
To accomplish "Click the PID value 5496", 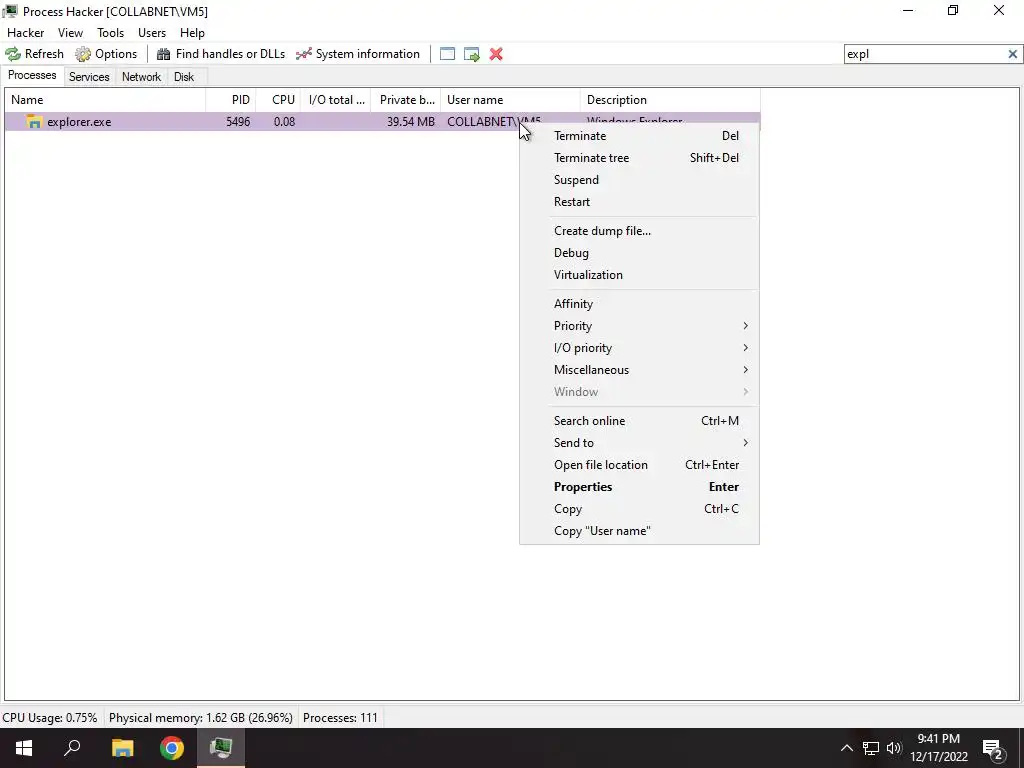I will point(238,122).
